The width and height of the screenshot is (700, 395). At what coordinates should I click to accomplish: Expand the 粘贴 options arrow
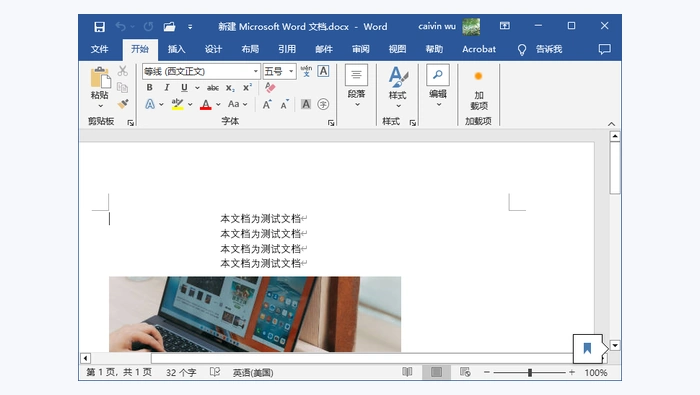coord(100,106)
